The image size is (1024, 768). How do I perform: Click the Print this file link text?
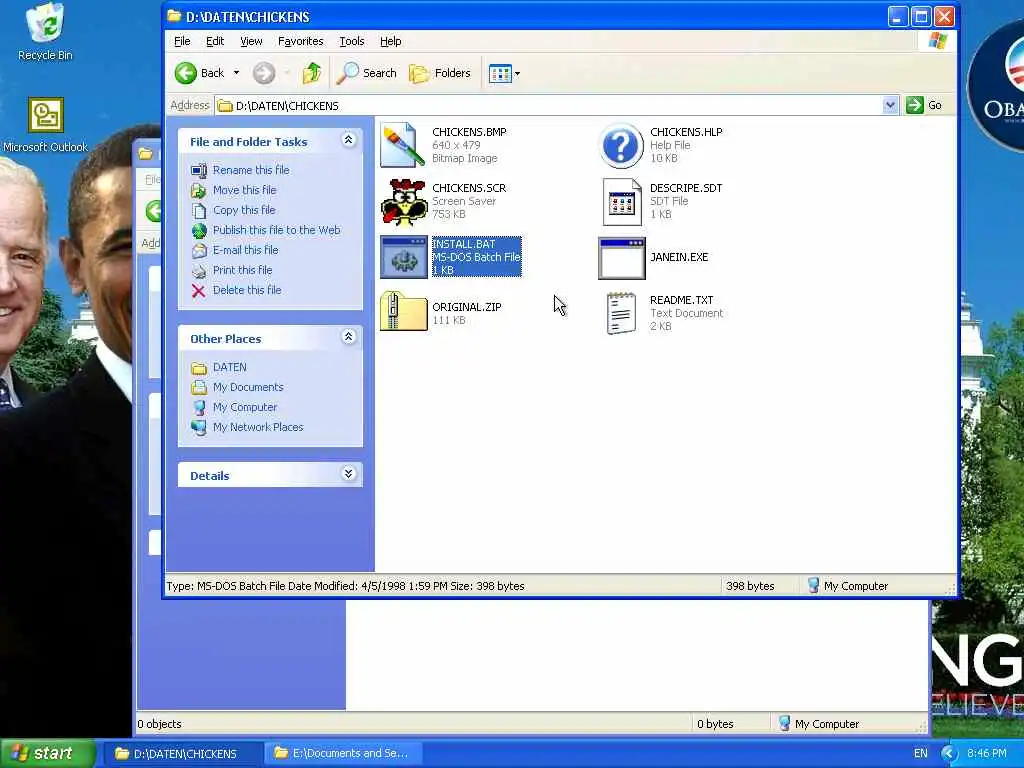pyautogui.click(x=242, y=270)
